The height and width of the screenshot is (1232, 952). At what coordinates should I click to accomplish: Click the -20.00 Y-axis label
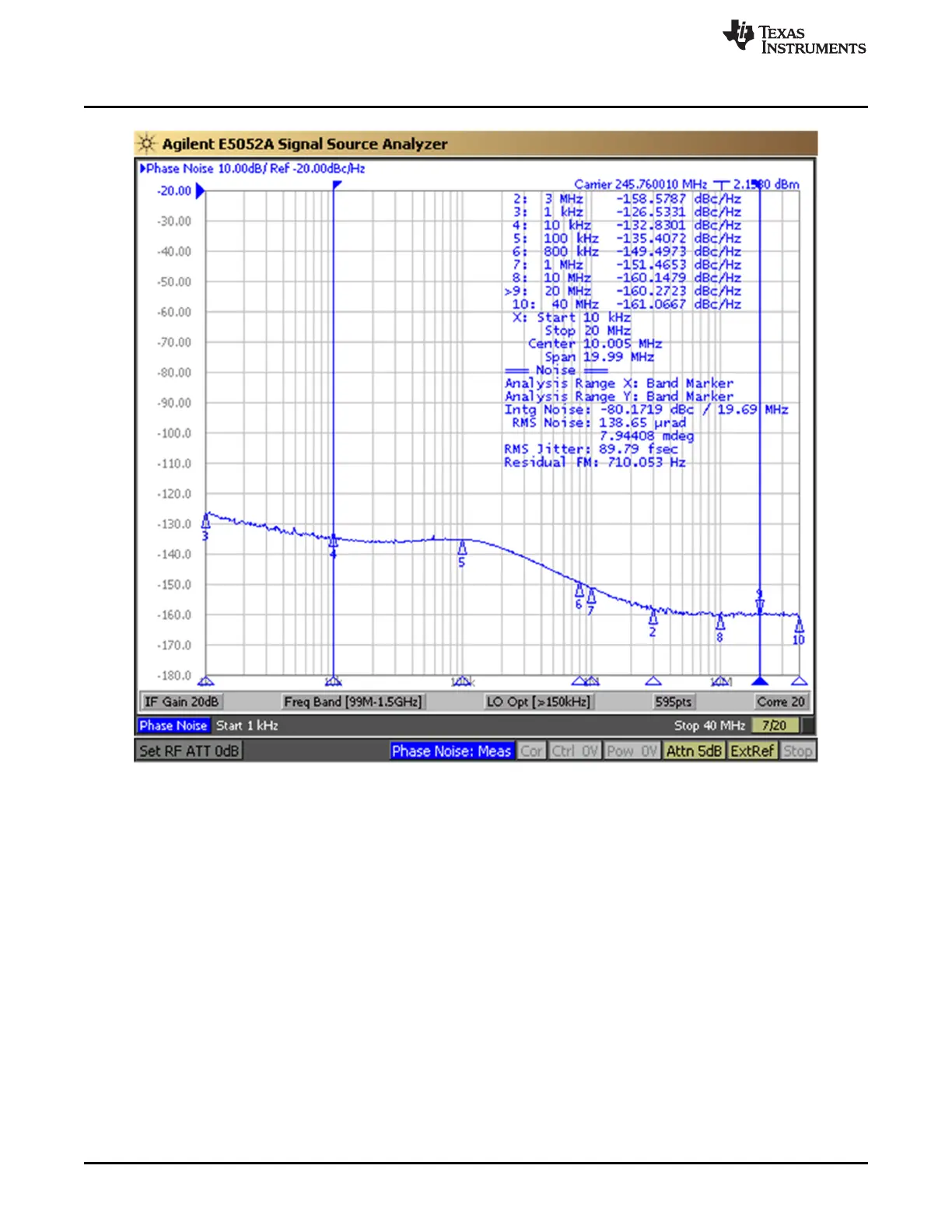(174, 191)
